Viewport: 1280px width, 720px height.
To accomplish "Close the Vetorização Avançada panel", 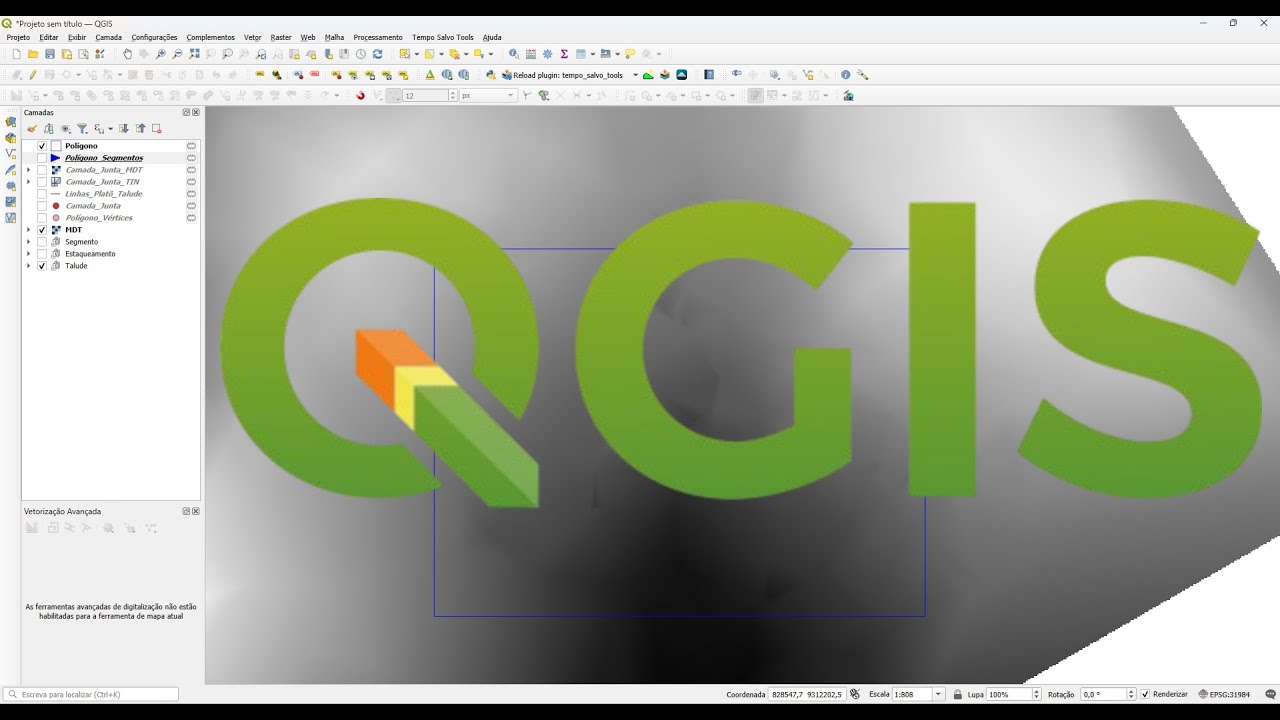I will (x=196, y=511).
